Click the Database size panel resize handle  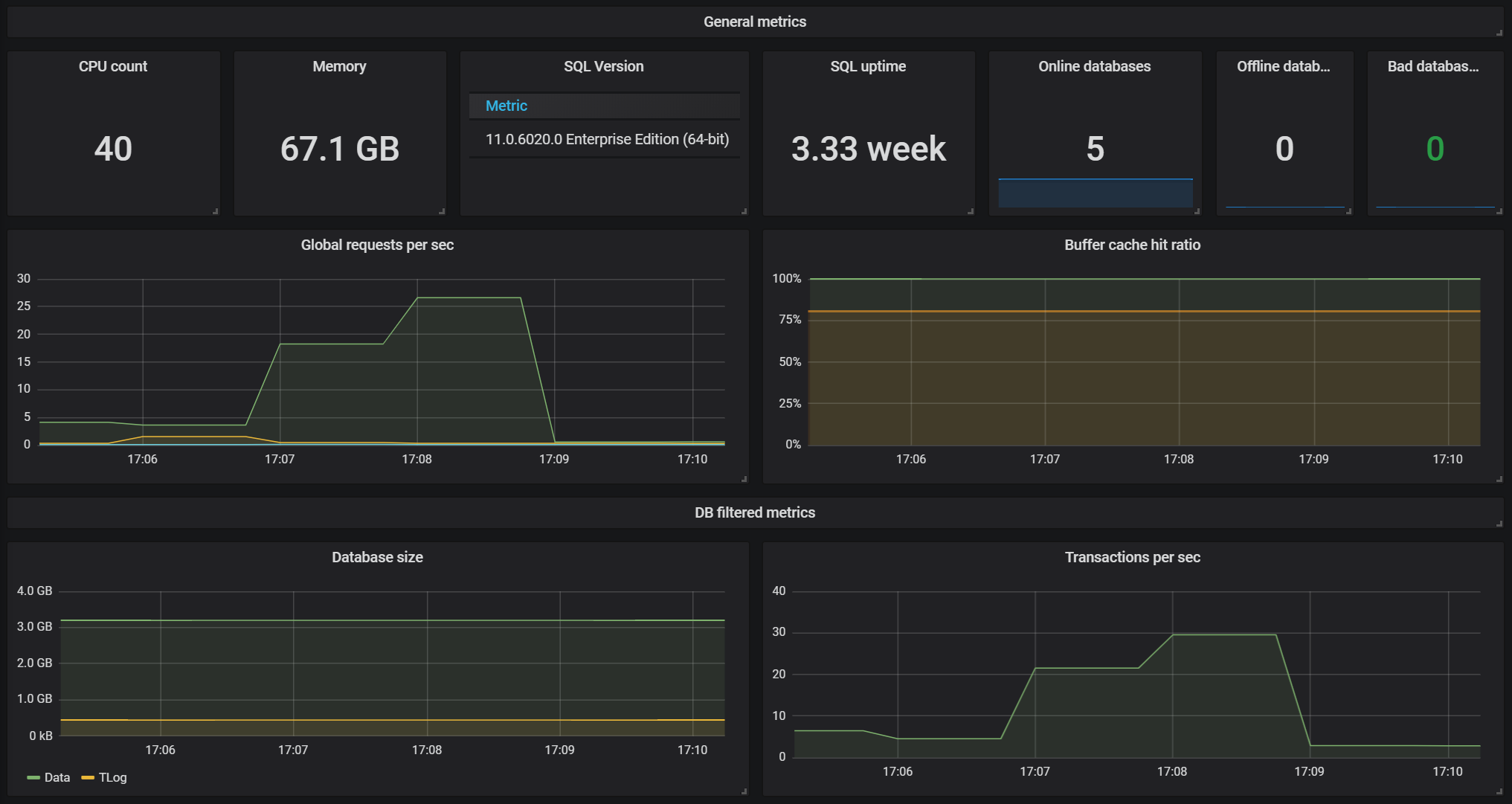click(x=744, y=791)
